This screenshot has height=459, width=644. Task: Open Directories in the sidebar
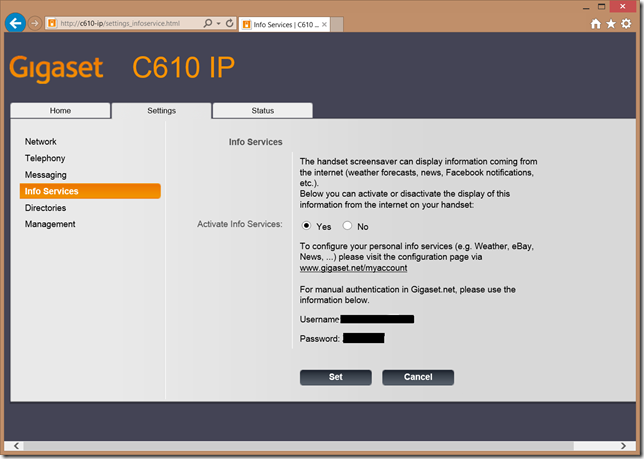[x=45, y=208]
